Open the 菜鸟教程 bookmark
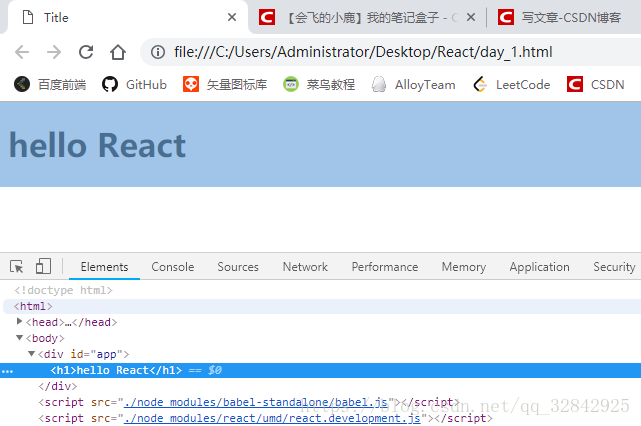Viewport: 641px width, 426px height. pyautogui.click(x=319, y=85)
